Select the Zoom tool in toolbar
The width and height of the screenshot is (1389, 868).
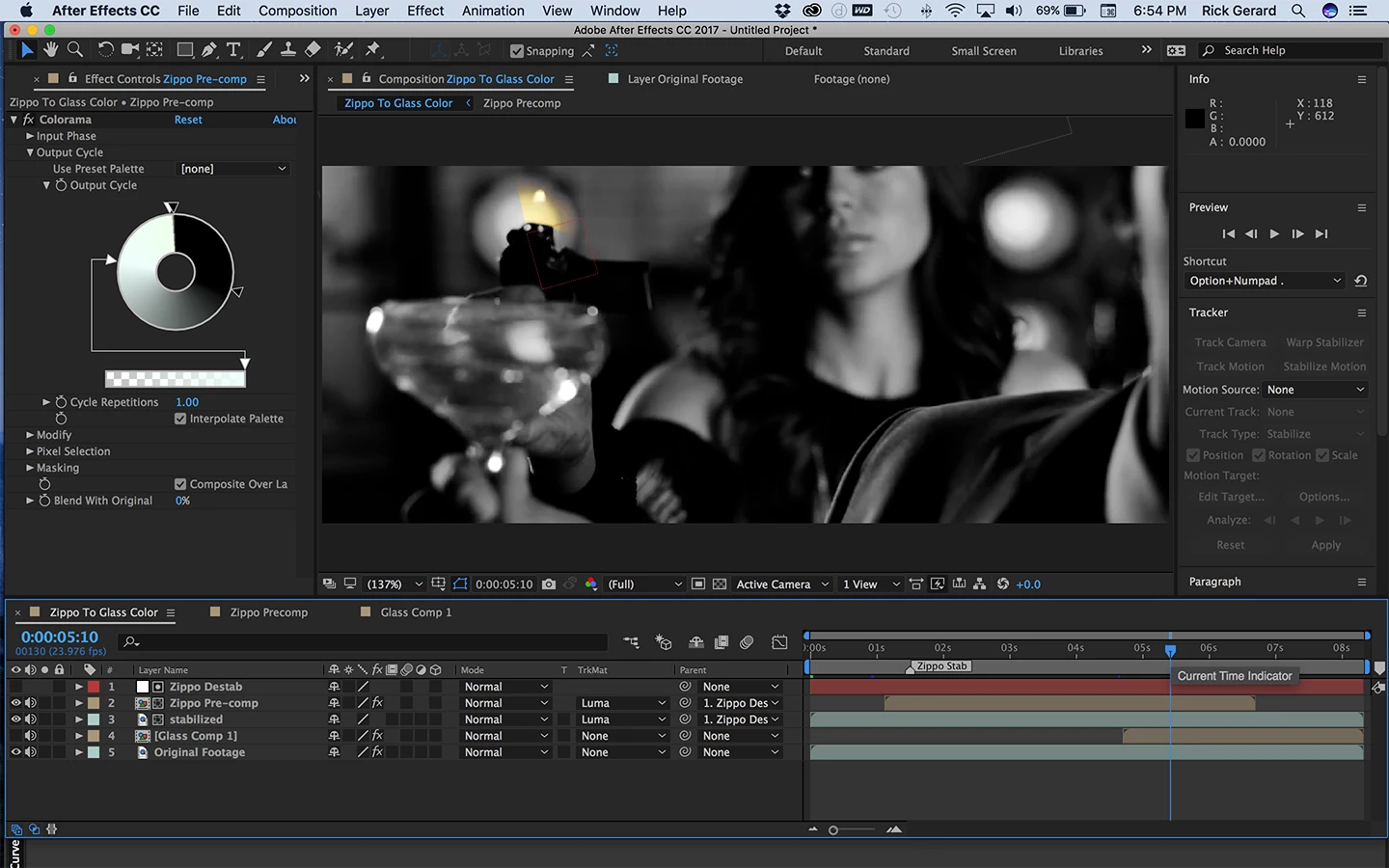[x=75, y=50]
